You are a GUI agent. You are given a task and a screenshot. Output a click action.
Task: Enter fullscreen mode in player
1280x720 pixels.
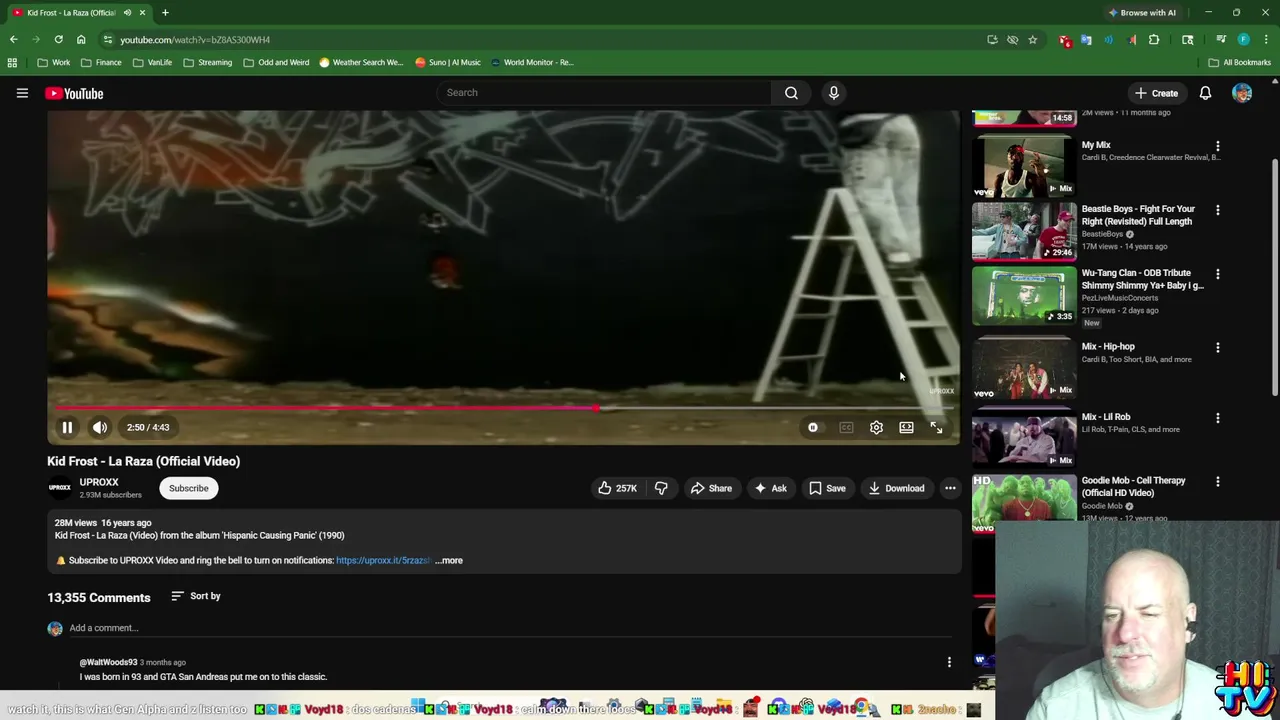pyautogui.click(x=936, y=427)
